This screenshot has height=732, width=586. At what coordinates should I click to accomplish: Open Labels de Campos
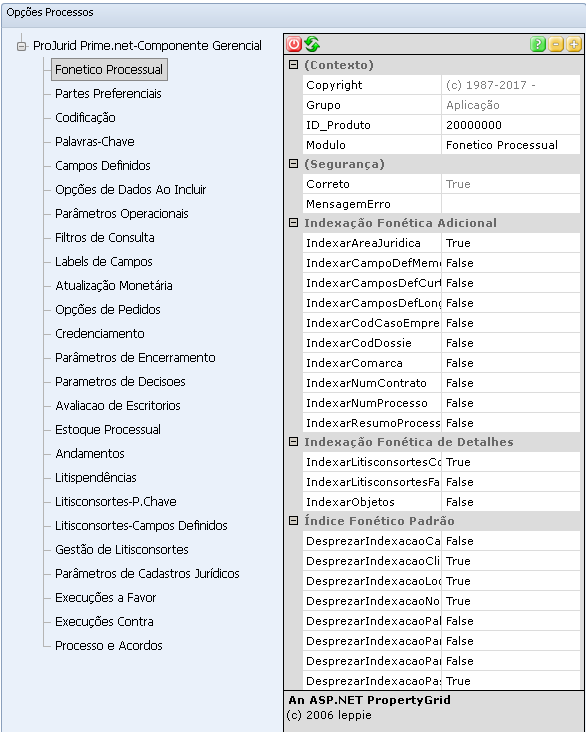coord(104,261)
